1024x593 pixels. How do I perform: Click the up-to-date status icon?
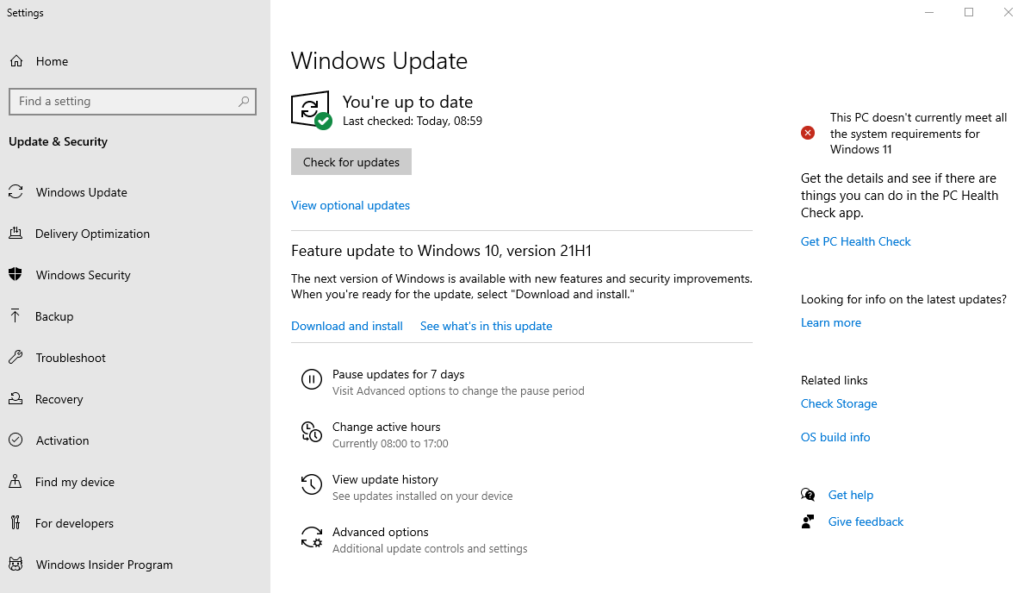coord(312,110)
